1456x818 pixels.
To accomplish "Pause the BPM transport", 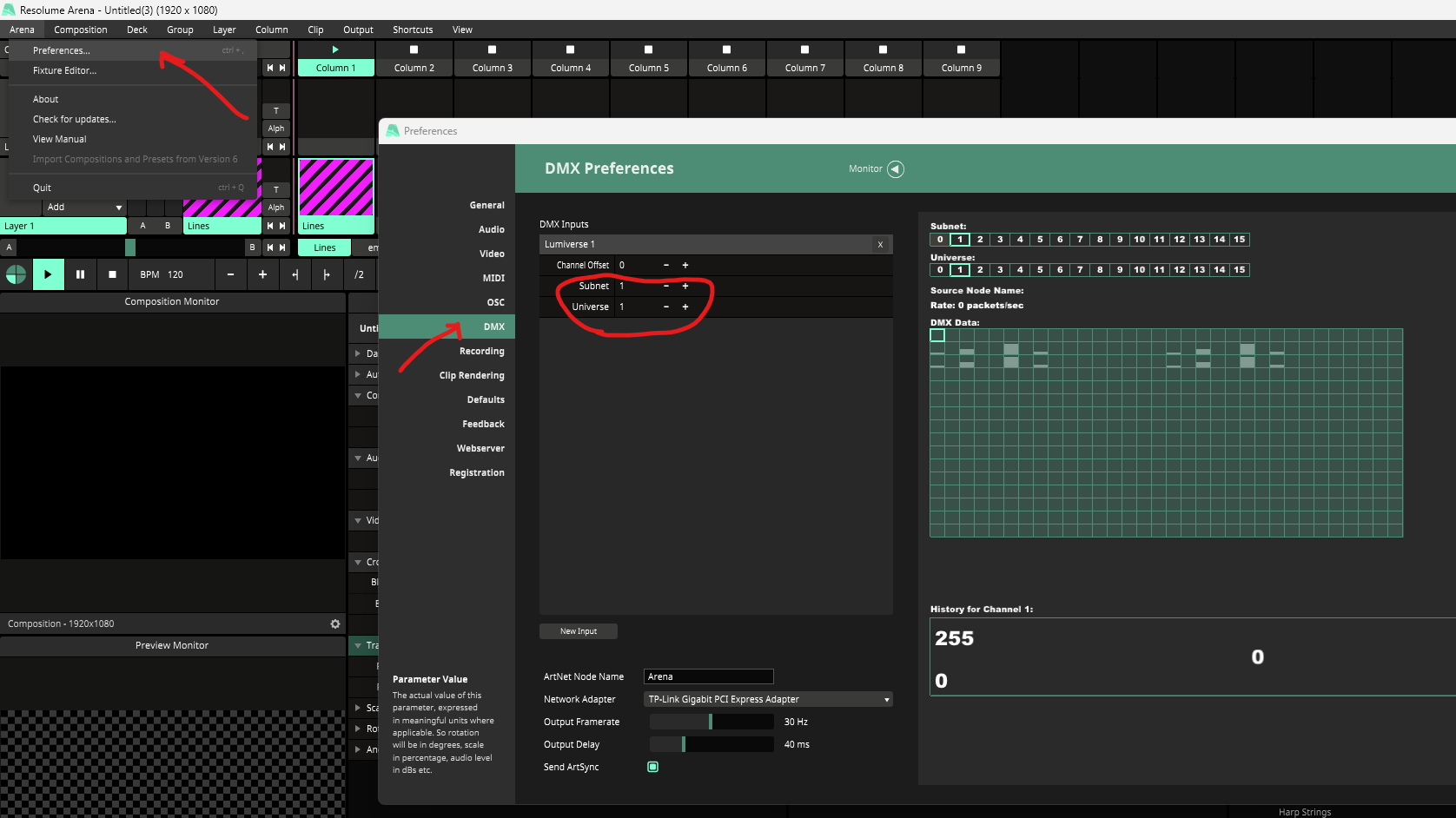I will 80,274.
